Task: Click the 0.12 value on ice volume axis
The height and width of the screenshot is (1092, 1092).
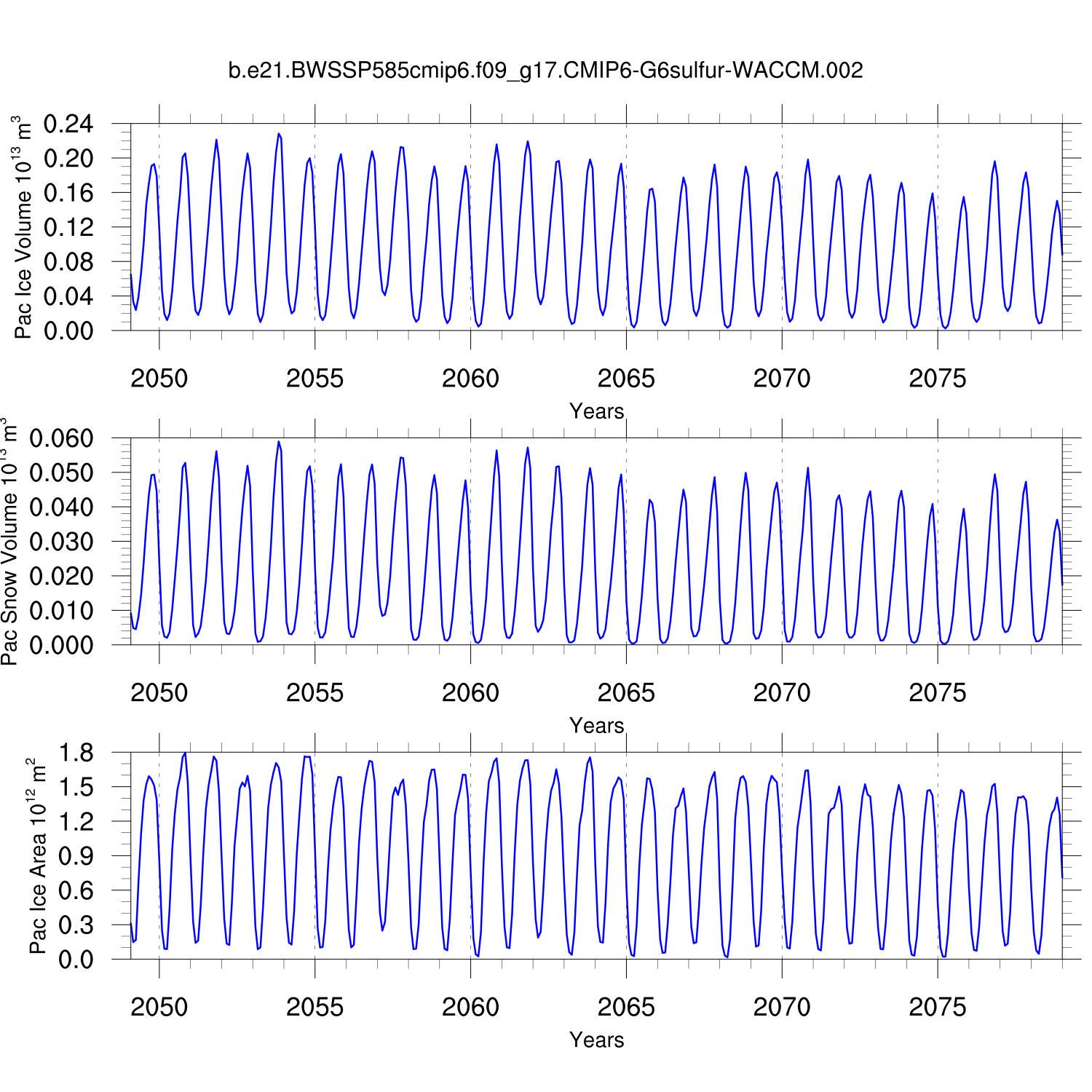Action: pyautogui.click(x=68, y=228)
